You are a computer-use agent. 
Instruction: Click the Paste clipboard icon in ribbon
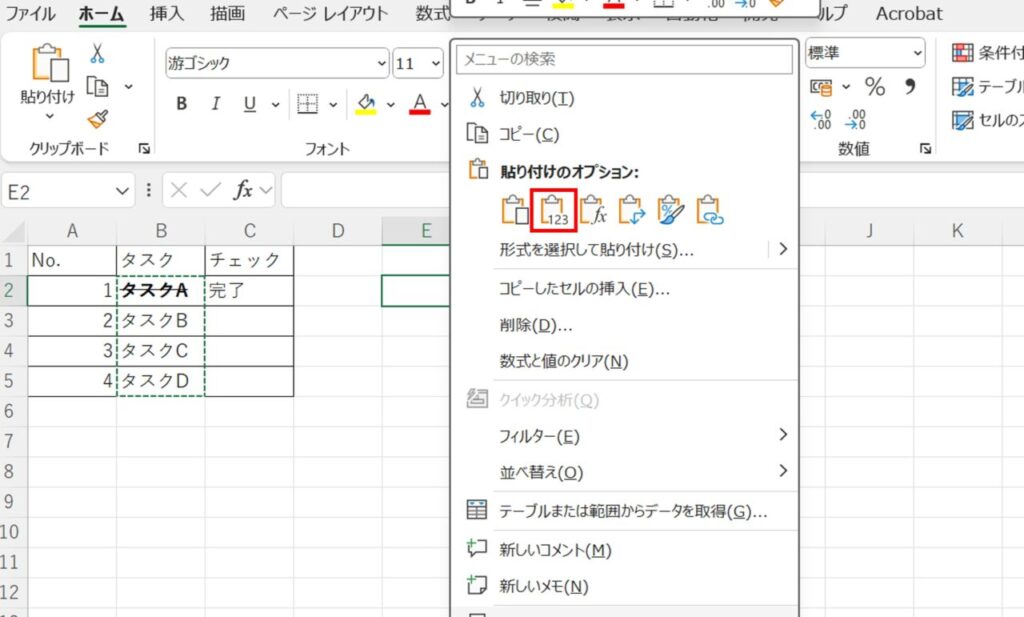tap(50, 63)
